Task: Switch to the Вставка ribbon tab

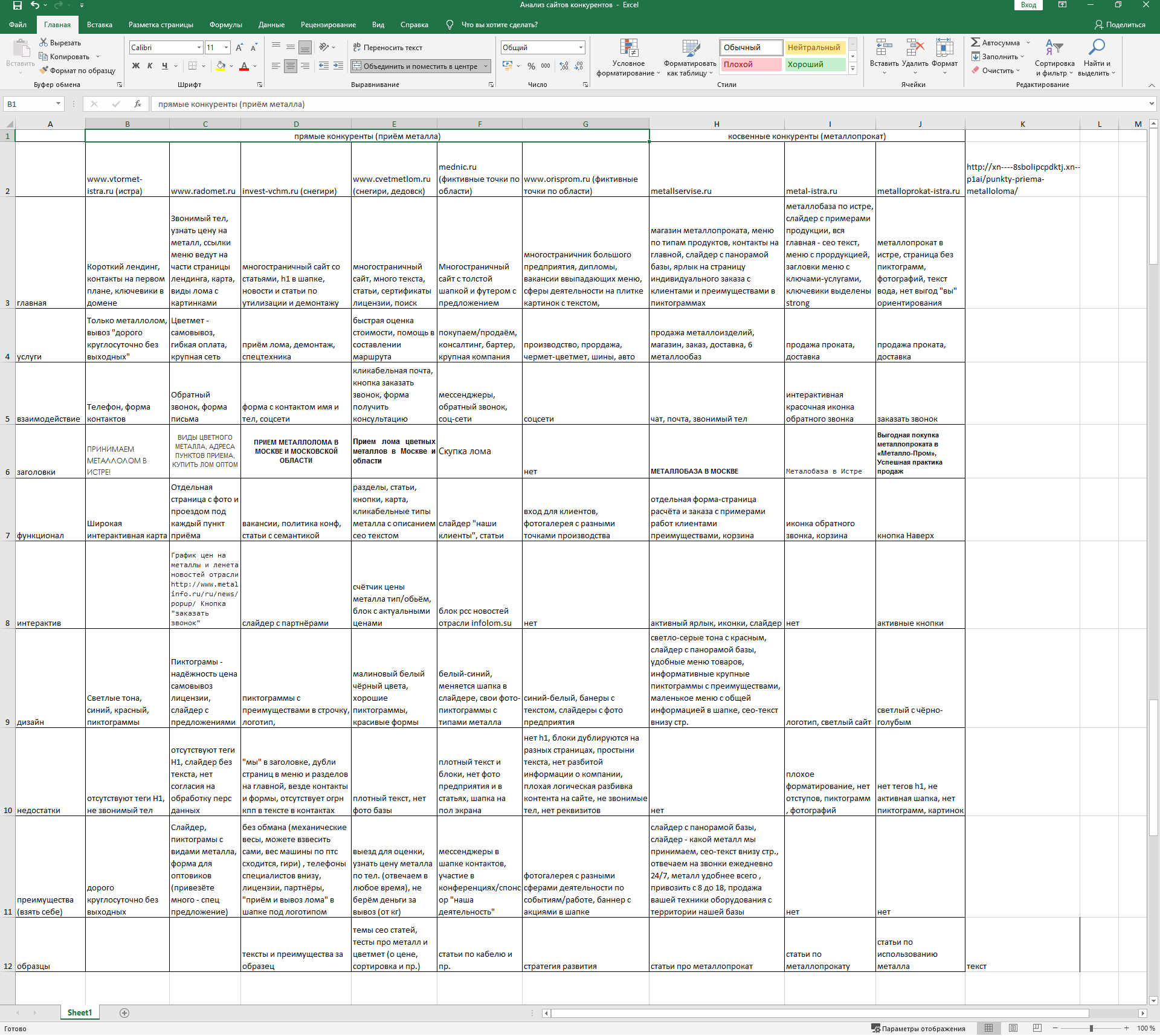Action: point(100,25)
